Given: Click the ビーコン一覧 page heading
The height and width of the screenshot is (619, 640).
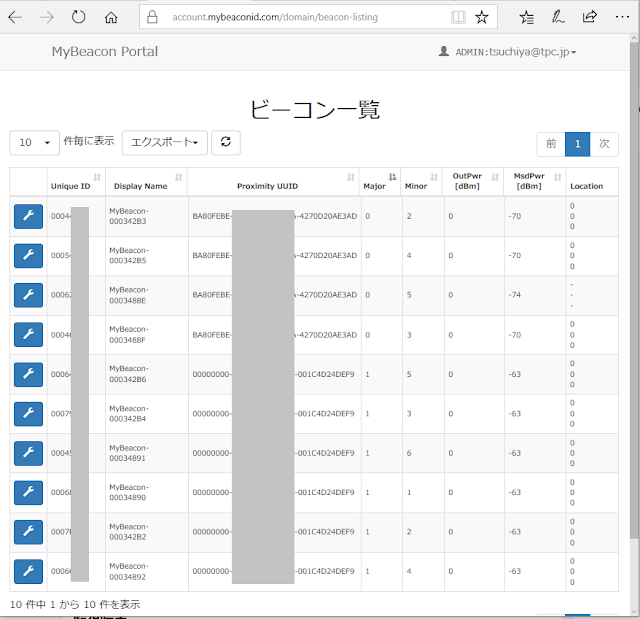Looking at the screenshot, I should point(315,109).
